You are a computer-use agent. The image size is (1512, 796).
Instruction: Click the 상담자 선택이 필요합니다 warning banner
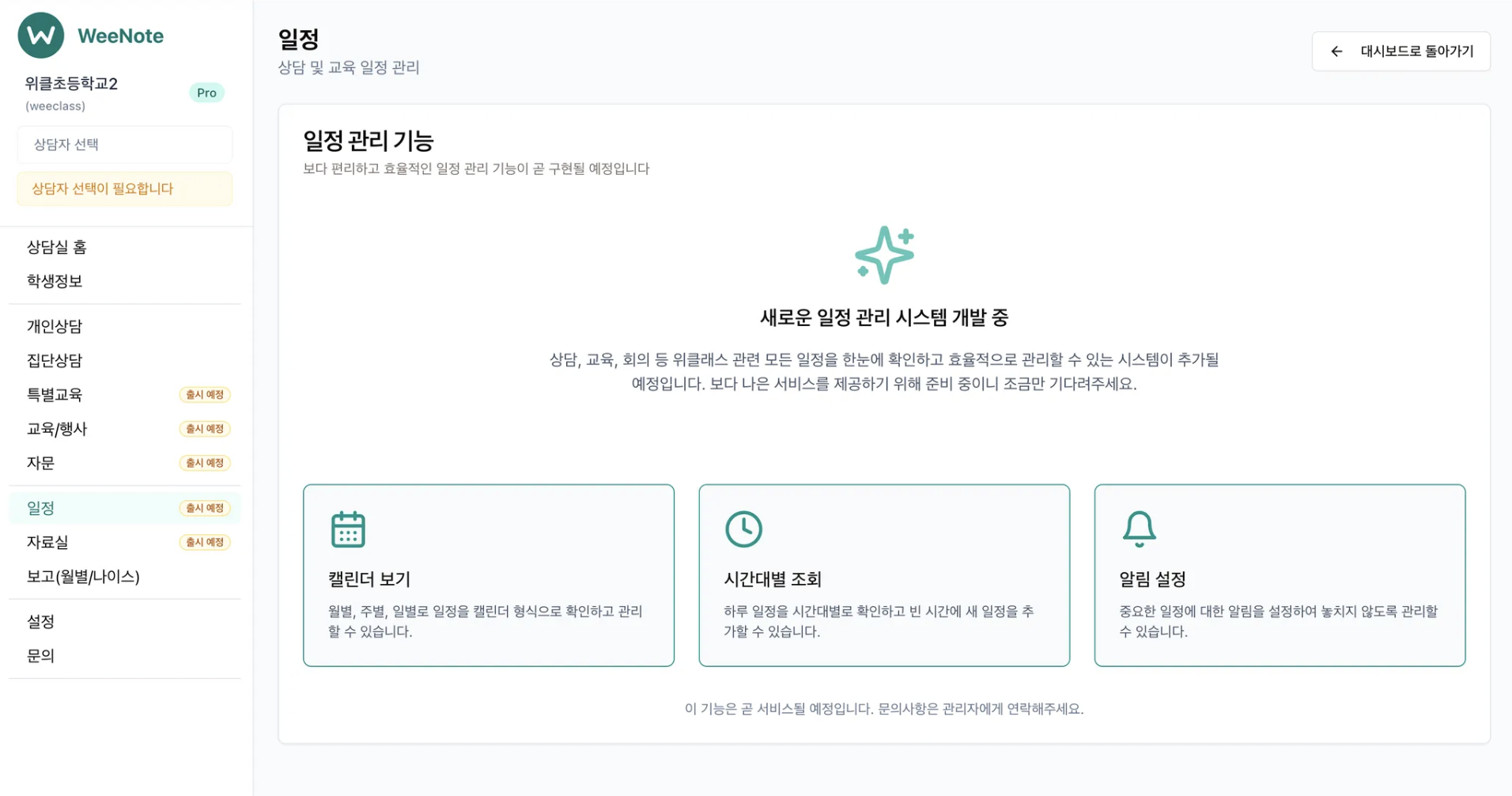pyautogui.click(x=124, y=188)
